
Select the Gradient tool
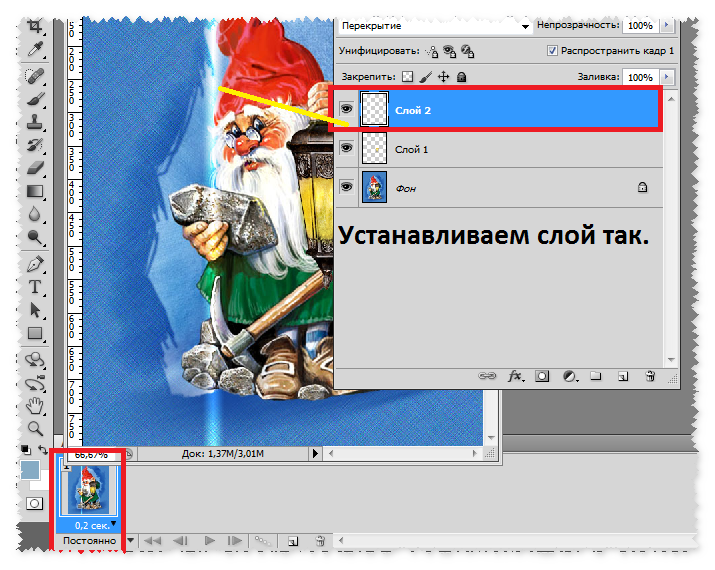point(35,191)
